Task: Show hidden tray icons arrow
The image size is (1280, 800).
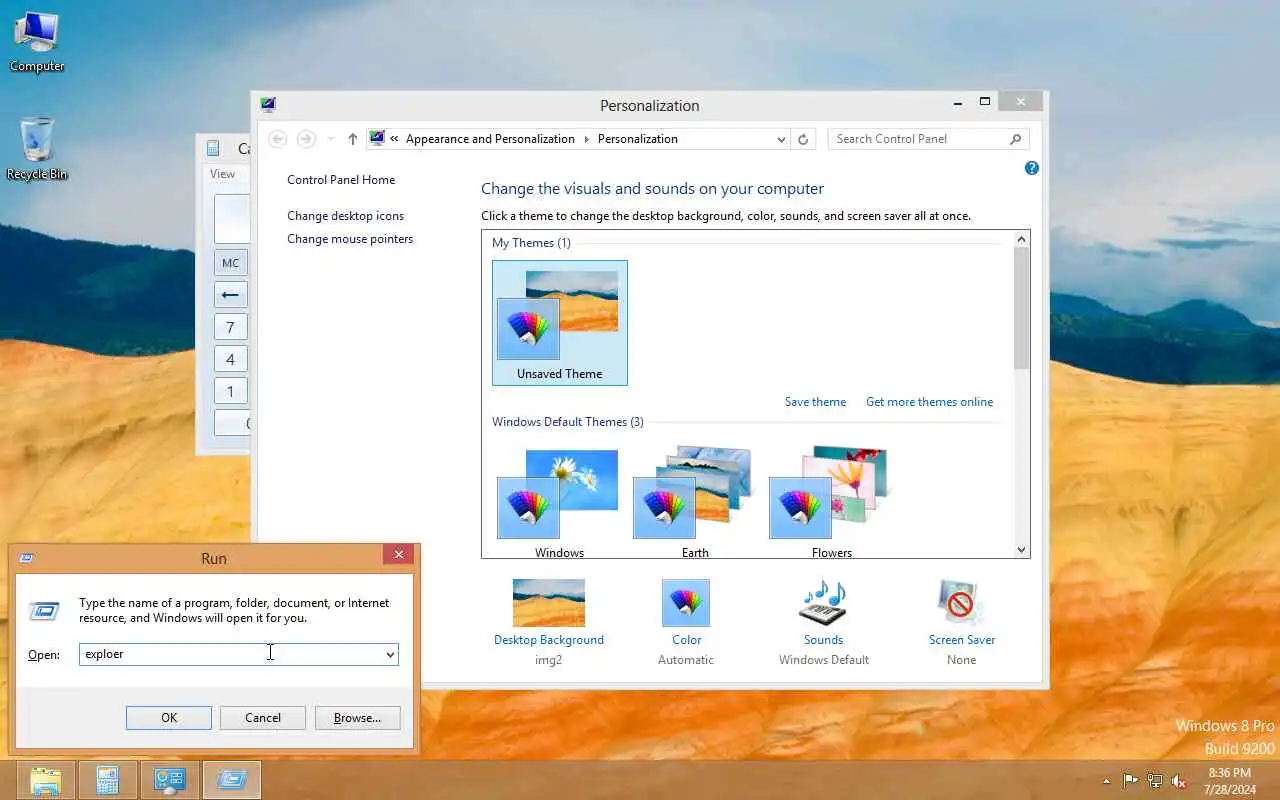Action: pos(1106,781)
